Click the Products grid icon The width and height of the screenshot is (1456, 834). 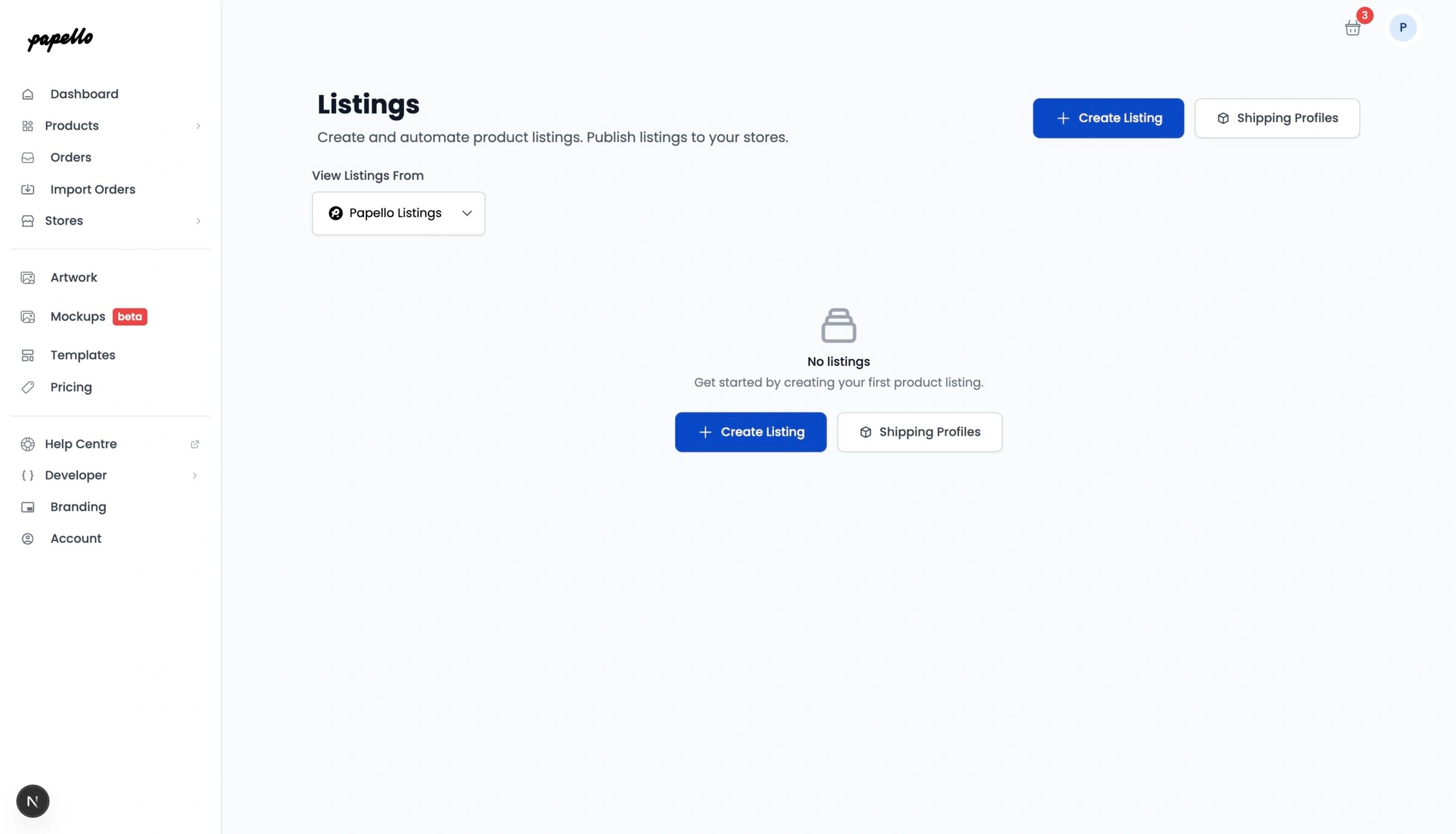click(x=28, y=126)
